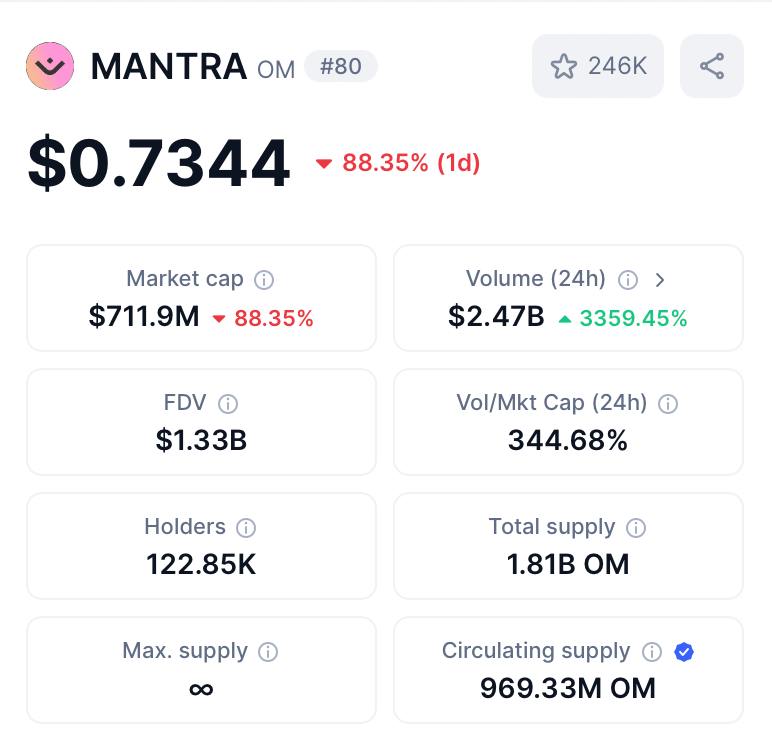Click the Volume (24h) info icon
Screen dimensions: 772x738
coord(628,280)
